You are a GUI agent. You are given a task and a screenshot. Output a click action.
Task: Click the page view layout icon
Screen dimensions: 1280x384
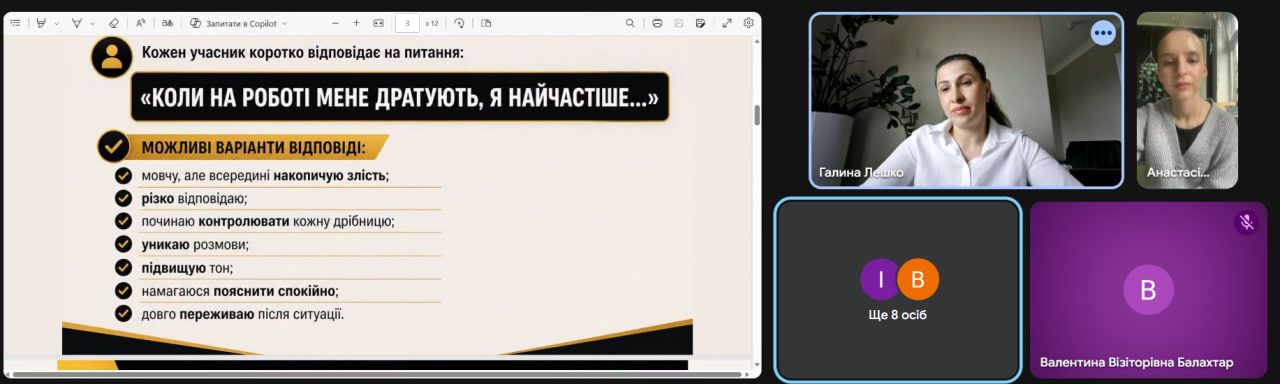coord(486,22)
